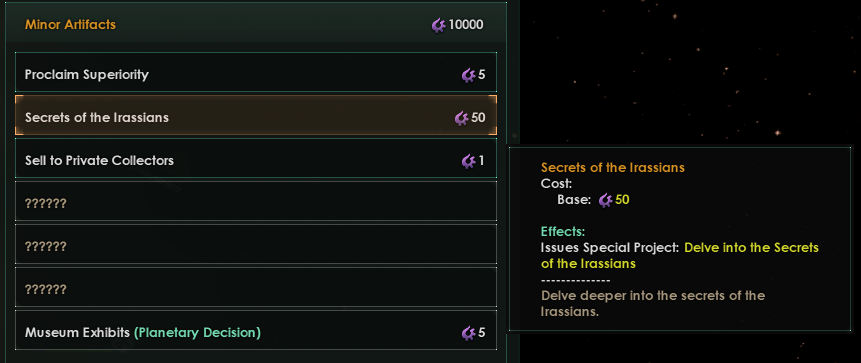Select the first ?????? locked entry
The width and height of the screenshot is (861, 363).
256,201
